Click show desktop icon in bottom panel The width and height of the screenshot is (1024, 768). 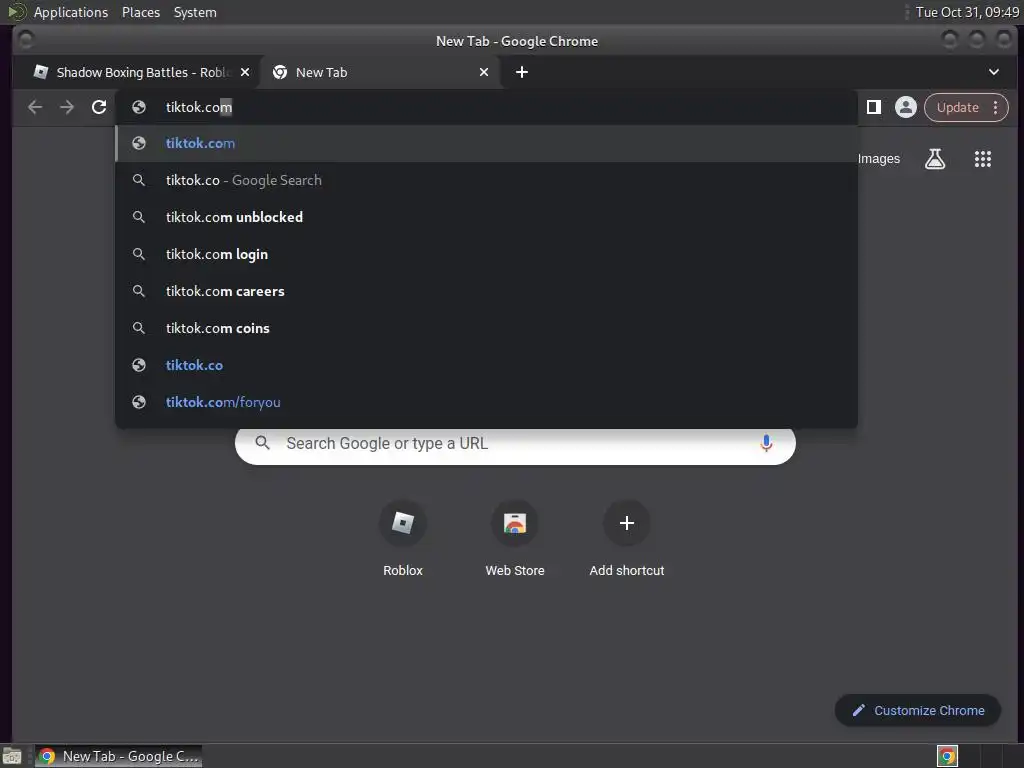pos(12,757)
